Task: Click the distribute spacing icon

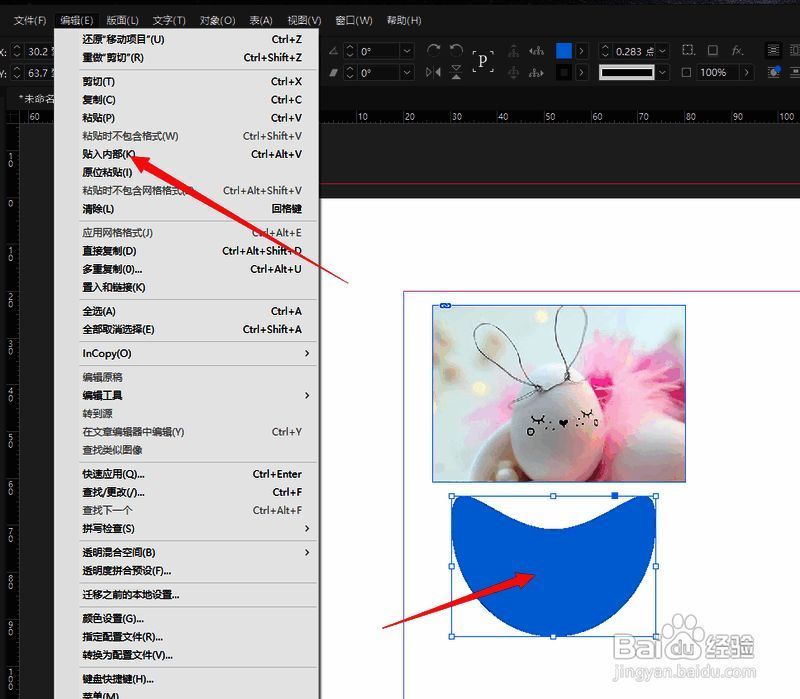Action: (538, 72)
